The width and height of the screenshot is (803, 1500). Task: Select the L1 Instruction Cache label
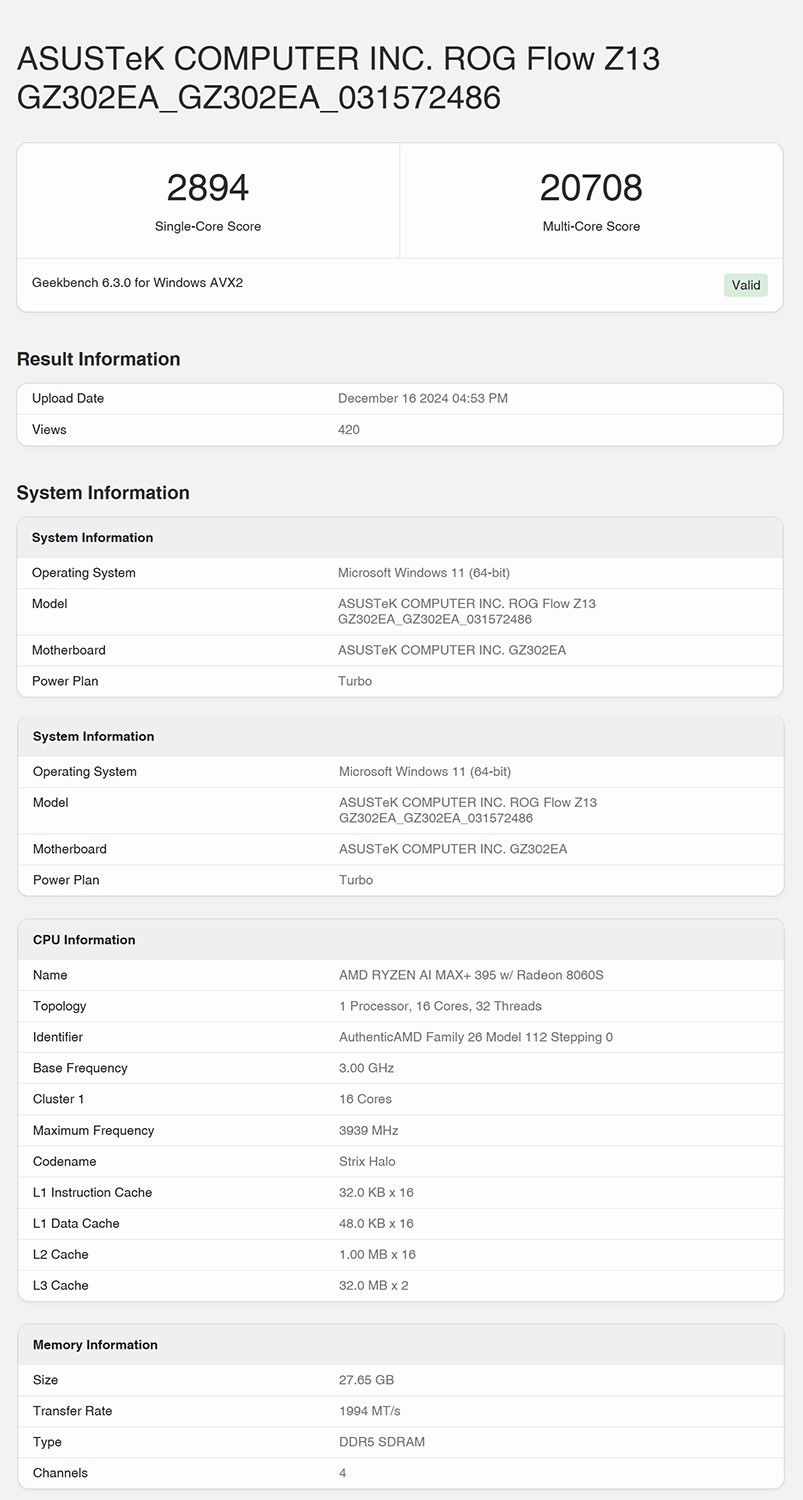[93, 1192]
